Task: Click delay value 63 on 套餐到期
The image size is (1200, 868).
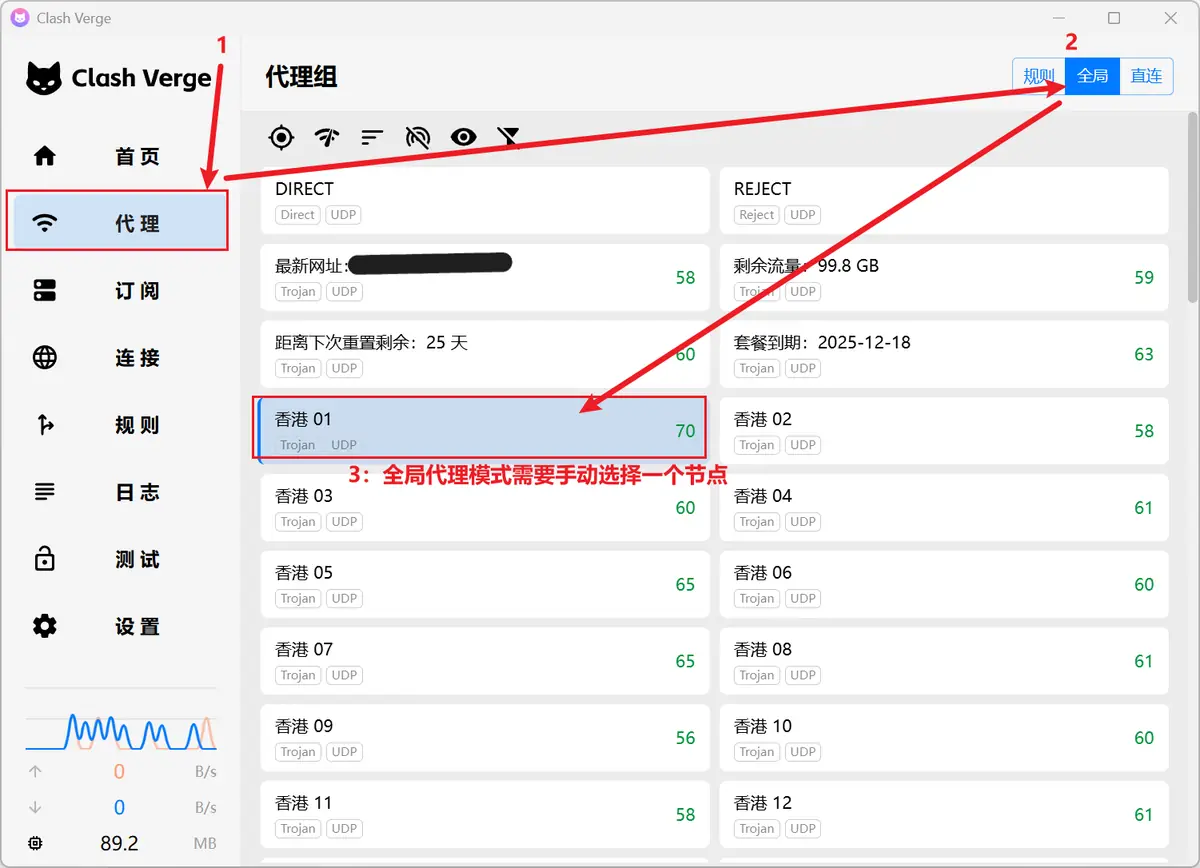Action: [1144, 354]
